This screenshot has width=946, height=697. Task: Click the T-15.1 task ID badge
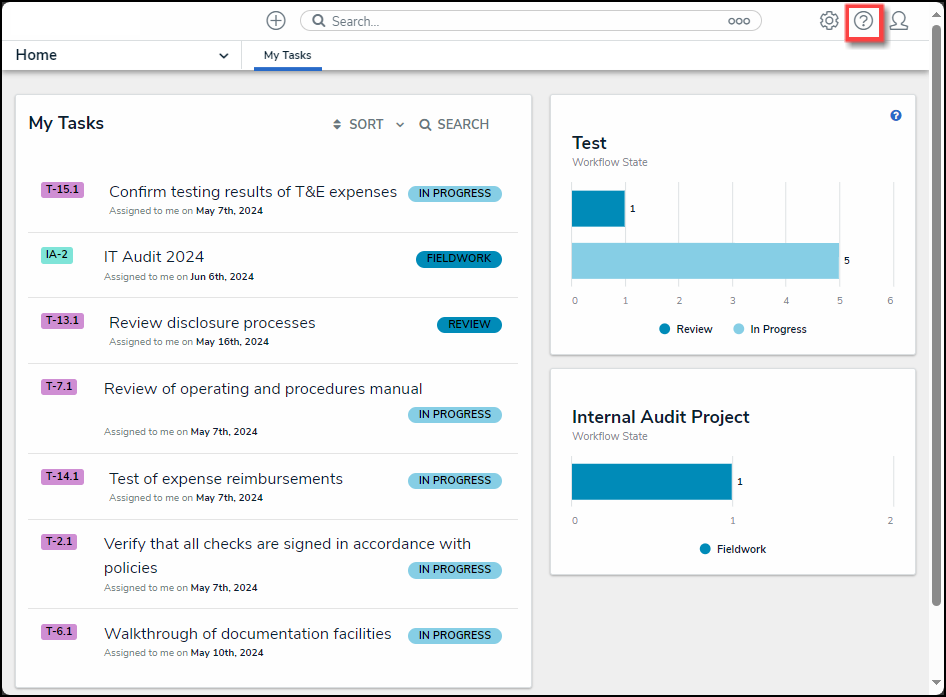[62, 190]
